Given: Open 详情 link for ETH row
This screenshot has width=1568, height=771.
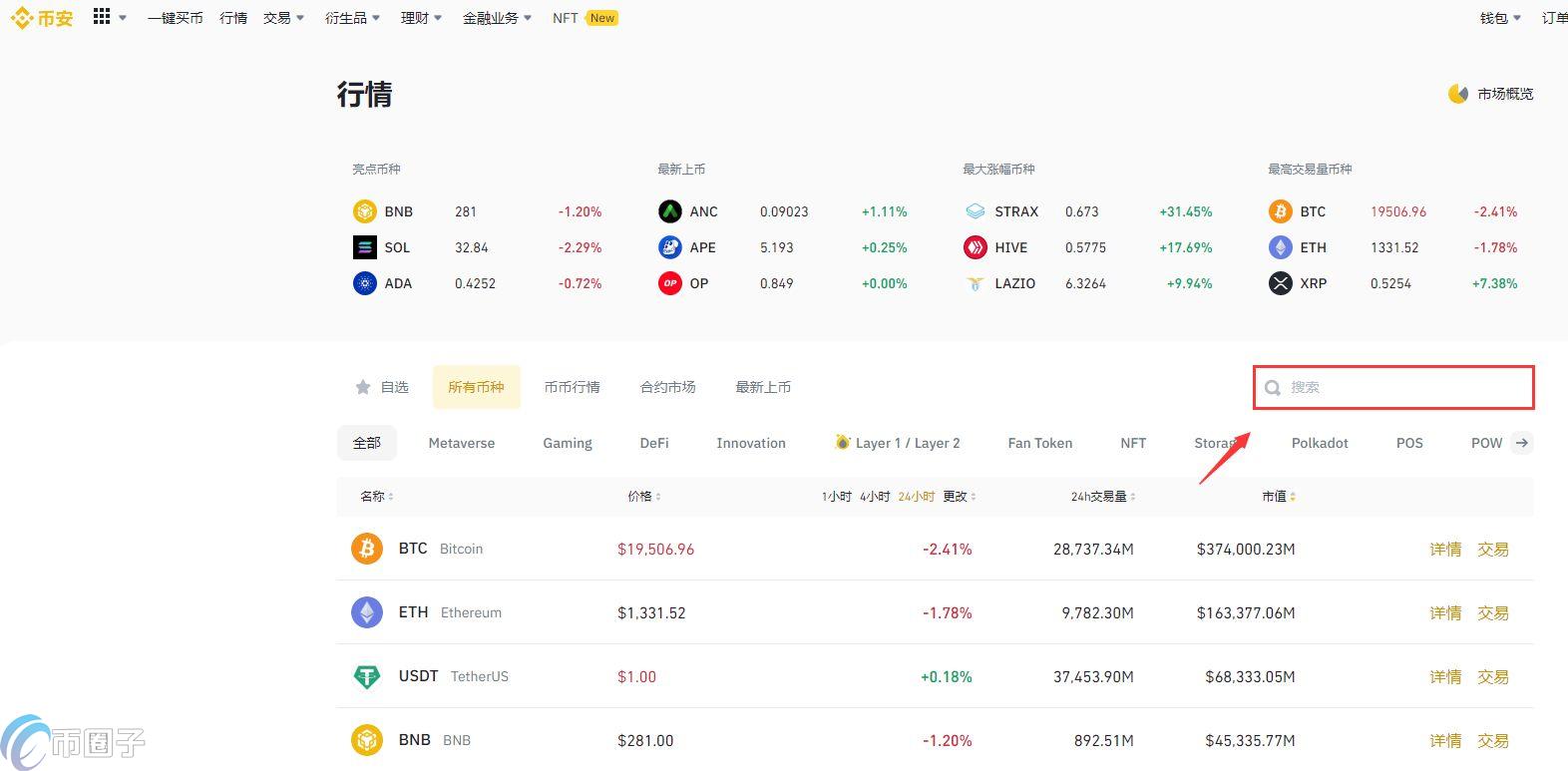Looking at the screenshot, I should [x=1445, y=612].
